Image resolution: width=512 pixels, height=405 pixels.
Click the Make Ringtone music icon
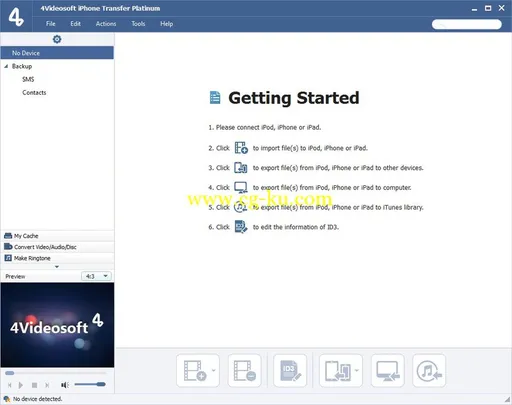point(8,258)
